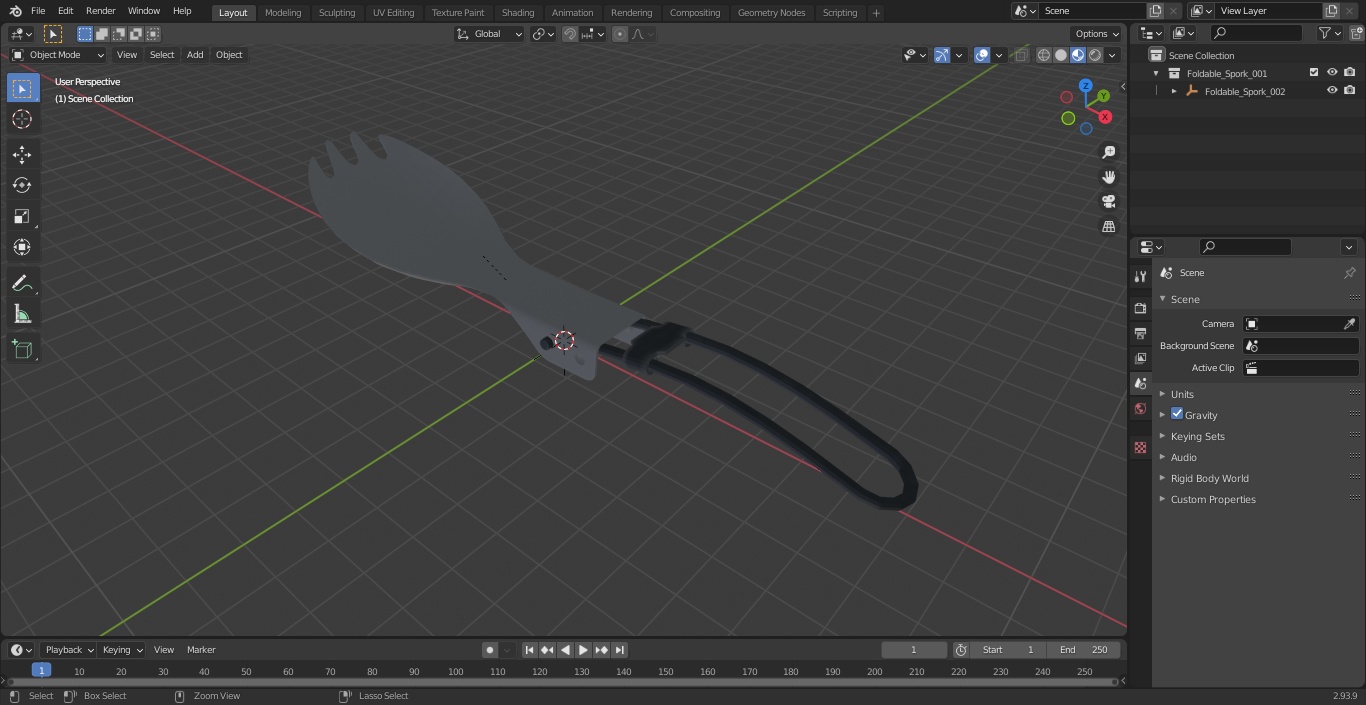Click the outliner search field
The image size is (1366, 705).
(x=1255, y=33)
